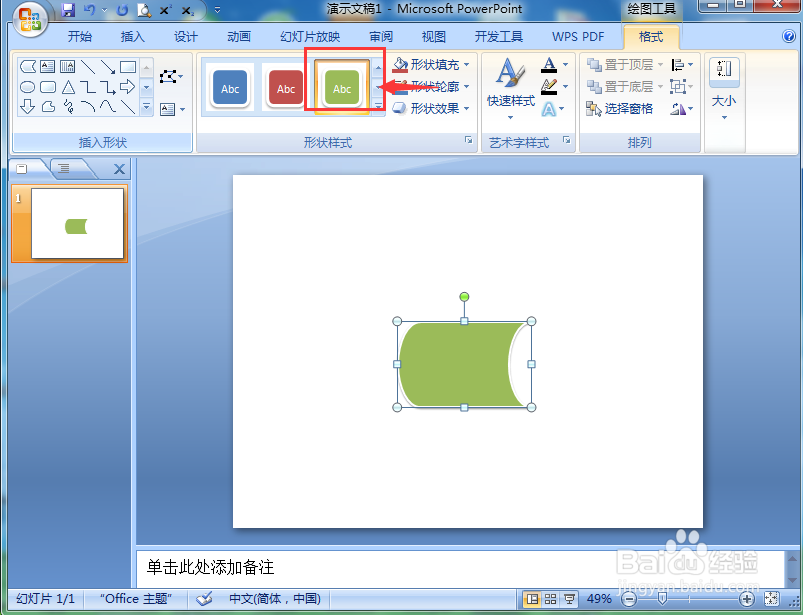Image resolution: width=803 pixels, height=615 pixels.
Task: Open the text box insert dropdown
Action: pos(173,109)
